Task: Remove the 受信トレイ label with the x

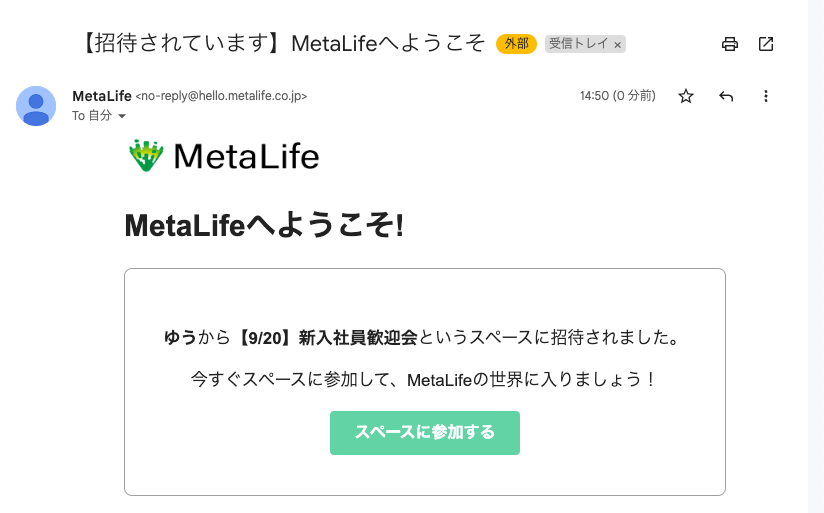Action: click(618, 45)
